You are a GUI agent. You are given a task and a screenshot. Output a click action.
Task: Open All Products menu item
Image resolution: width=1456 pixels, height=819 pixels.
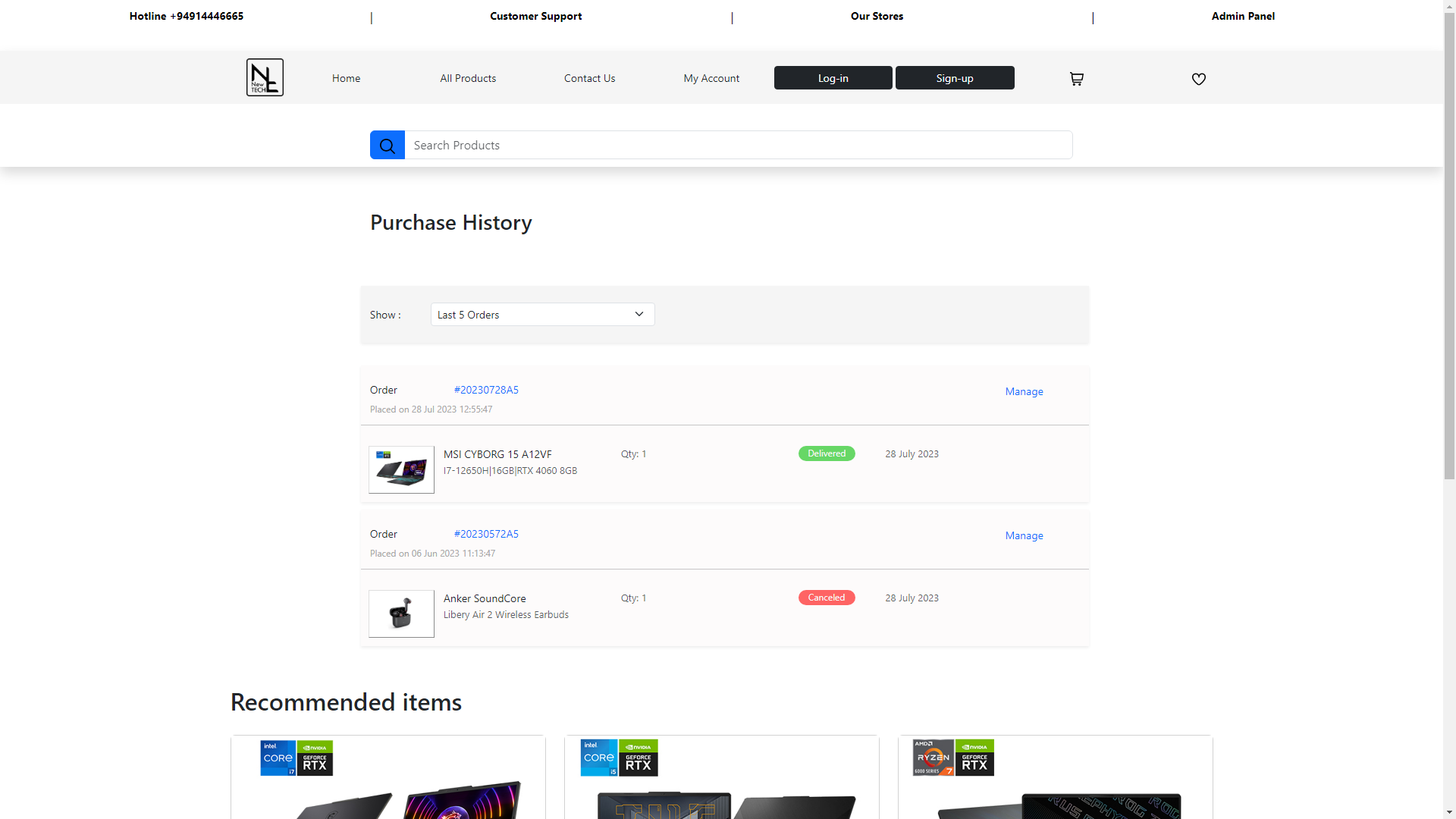[468, 78]
